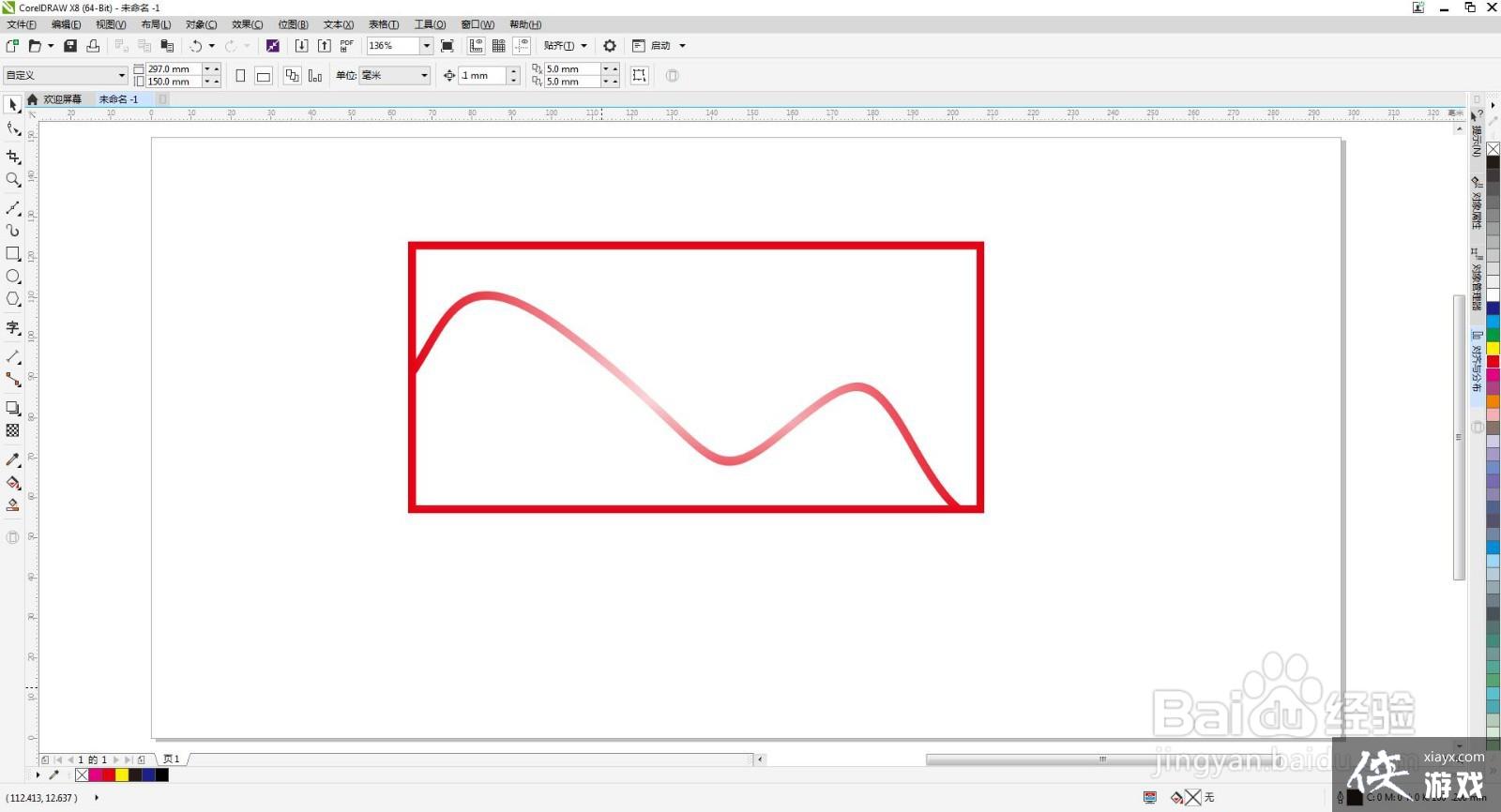Pick magenta swatch in document palette

tap(95, 774)
